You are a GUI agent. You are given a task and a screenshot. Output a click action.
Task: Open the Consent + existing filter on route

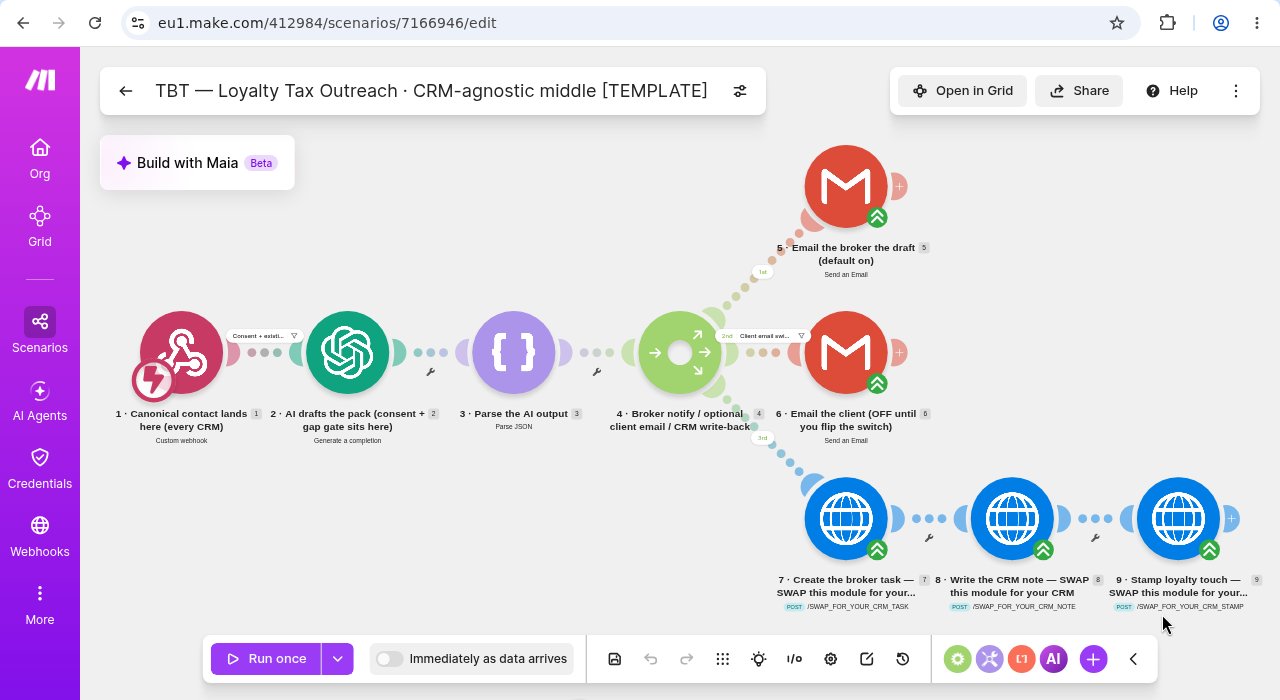click(265, 336)
